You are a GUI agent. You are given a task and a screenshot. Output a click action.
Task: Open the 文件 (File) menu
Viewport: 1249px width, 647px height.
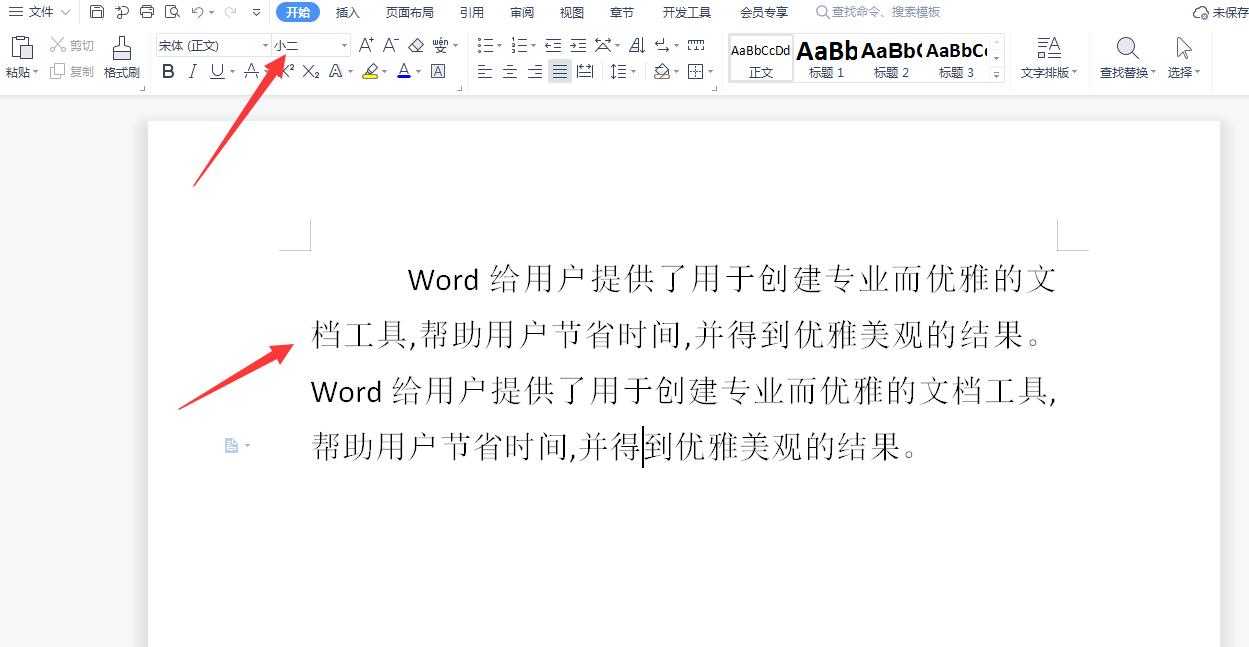click(40, 12)
